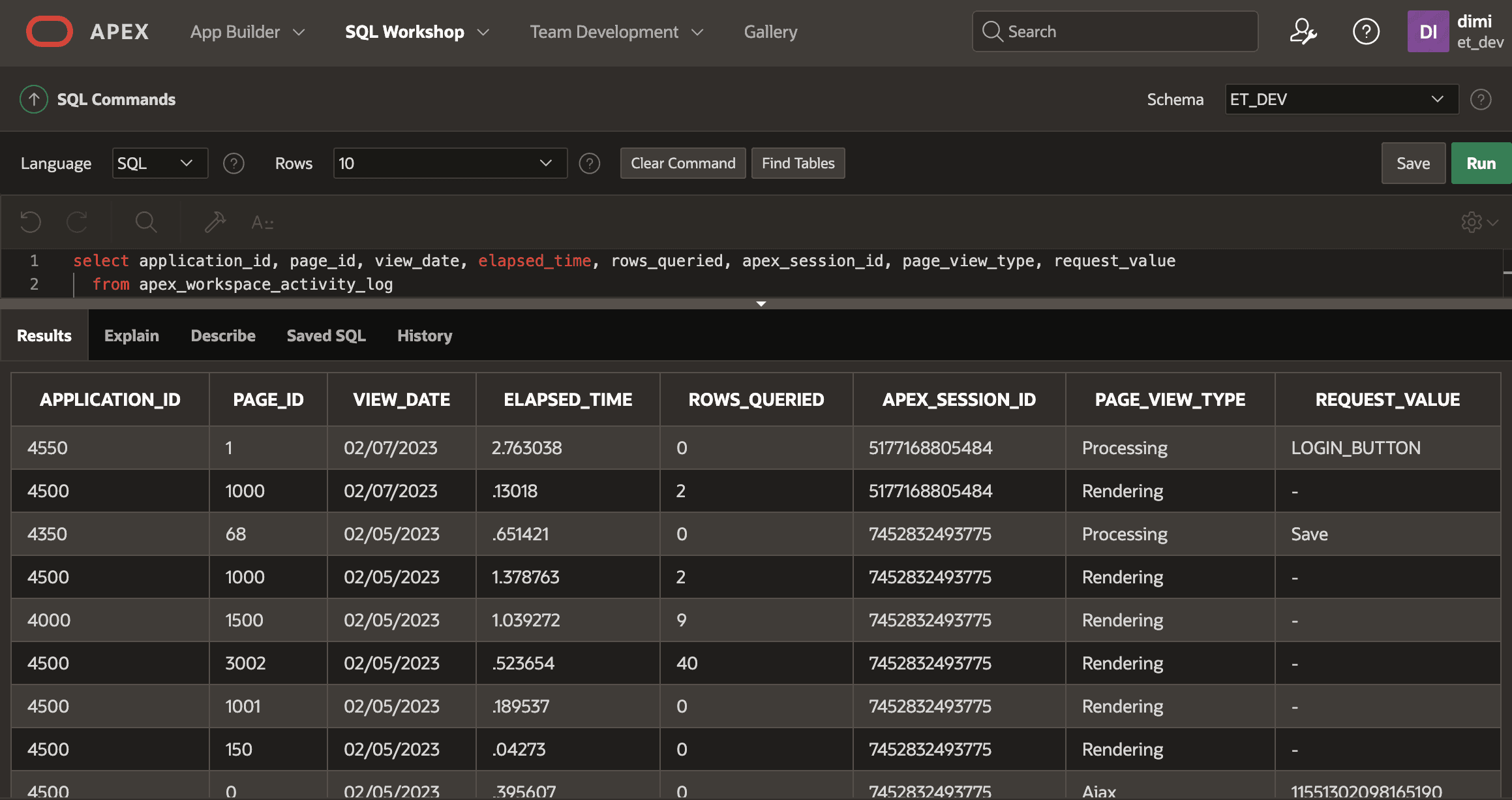The width and height of the screenshot is (1512, 800).
Task: Open the autocomplete icon in the editor toolbar
Action: [x=264, y=222]
